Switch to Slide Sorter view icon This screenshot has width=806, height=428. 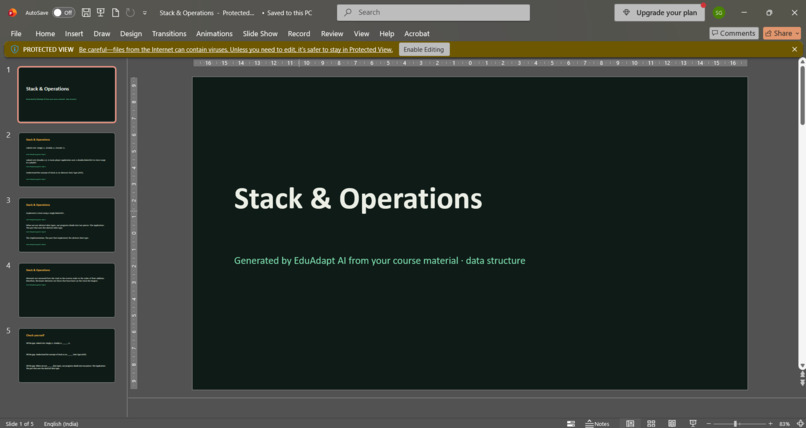click(651, 424)
